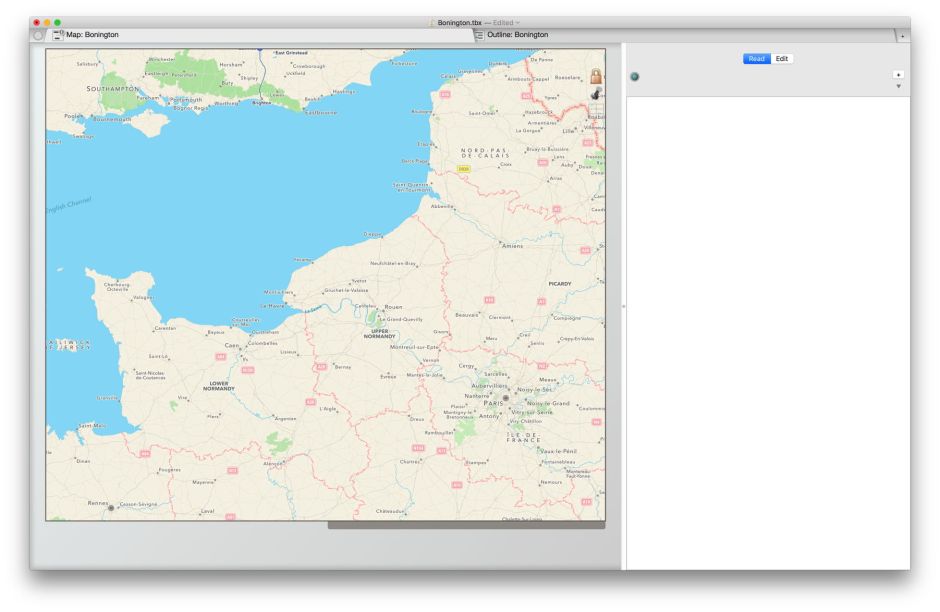Click the round button left of Map tab

tap(39, 35)
